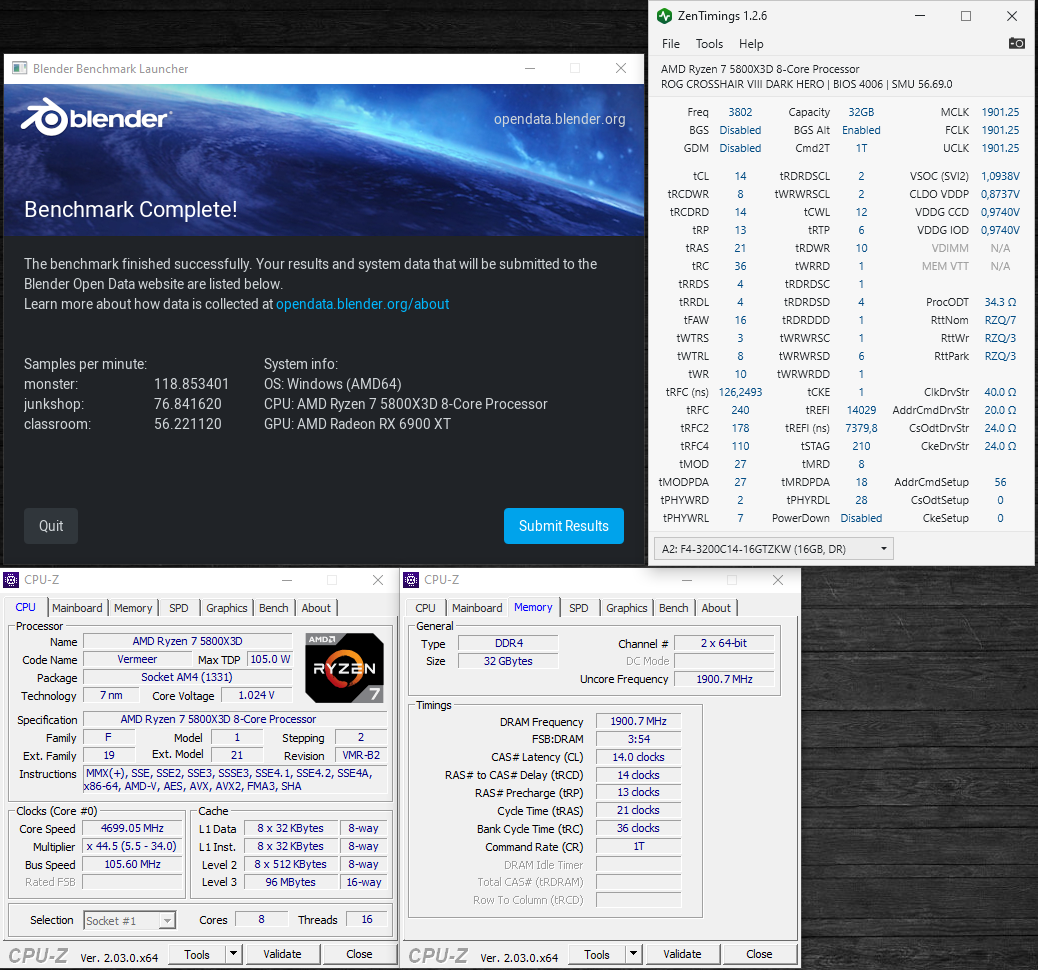This screenshot has width=1038, height=970.
Task: Click the ZenTimings app logo icon
Action: 665,16
